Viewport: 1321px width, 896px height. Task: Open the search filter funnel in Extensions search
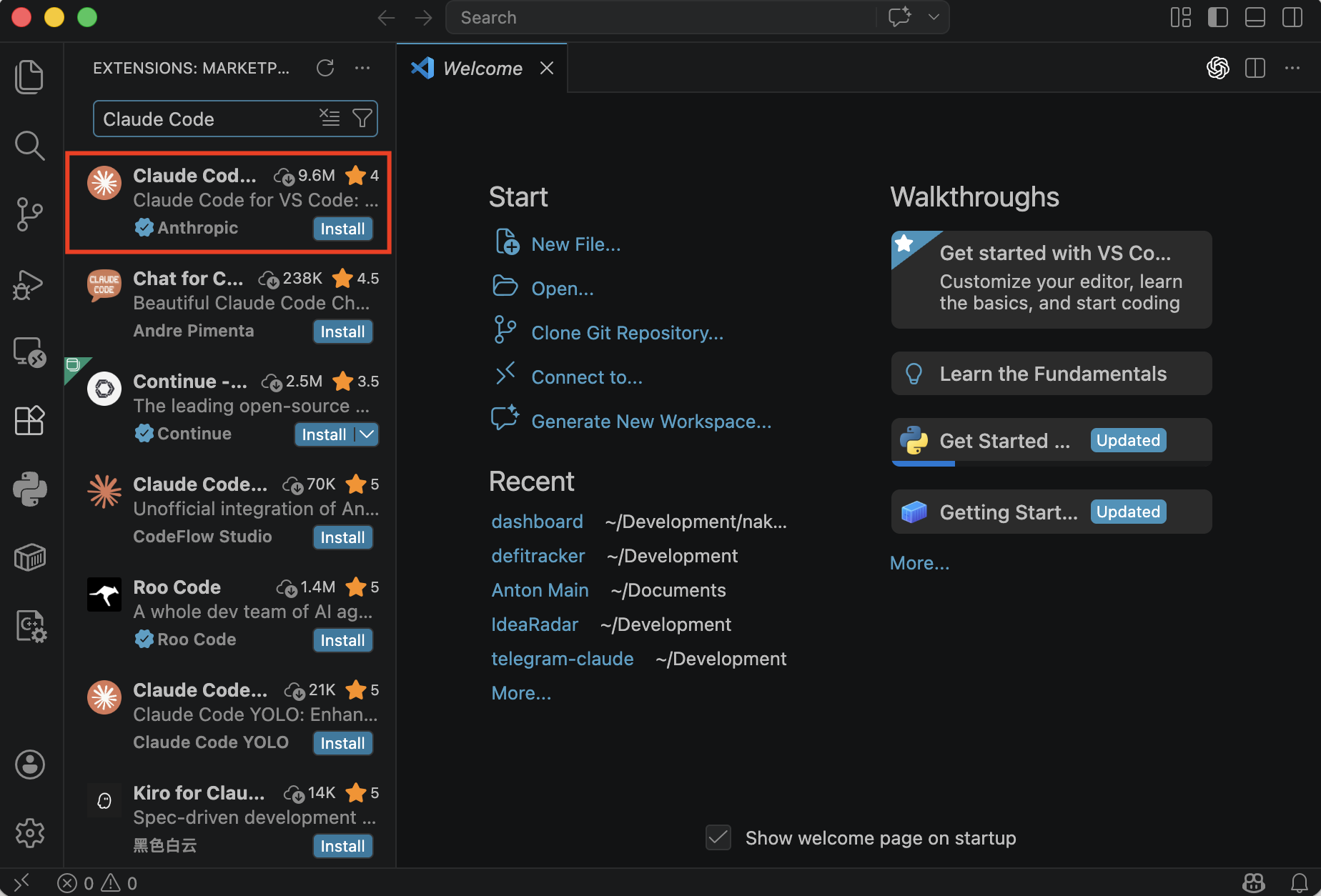pos(362,118)
